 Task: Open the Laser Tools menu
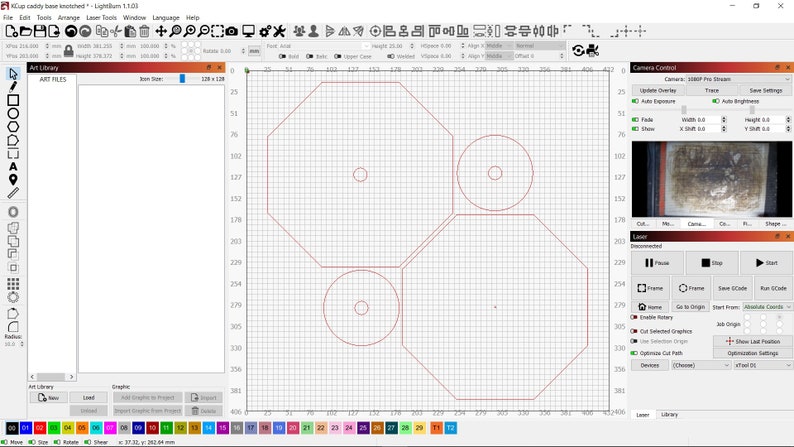tap(101, 17)
